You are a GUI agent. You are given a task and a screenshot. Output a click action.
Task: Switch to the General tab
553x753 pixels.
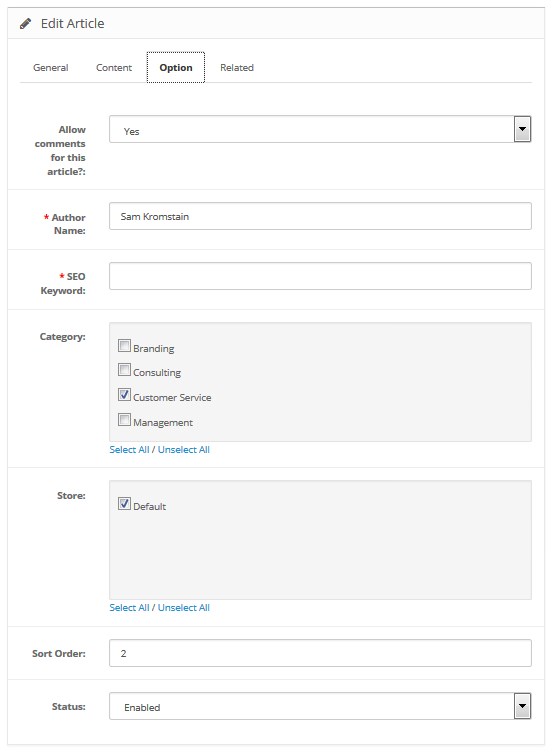pos(50,68)
